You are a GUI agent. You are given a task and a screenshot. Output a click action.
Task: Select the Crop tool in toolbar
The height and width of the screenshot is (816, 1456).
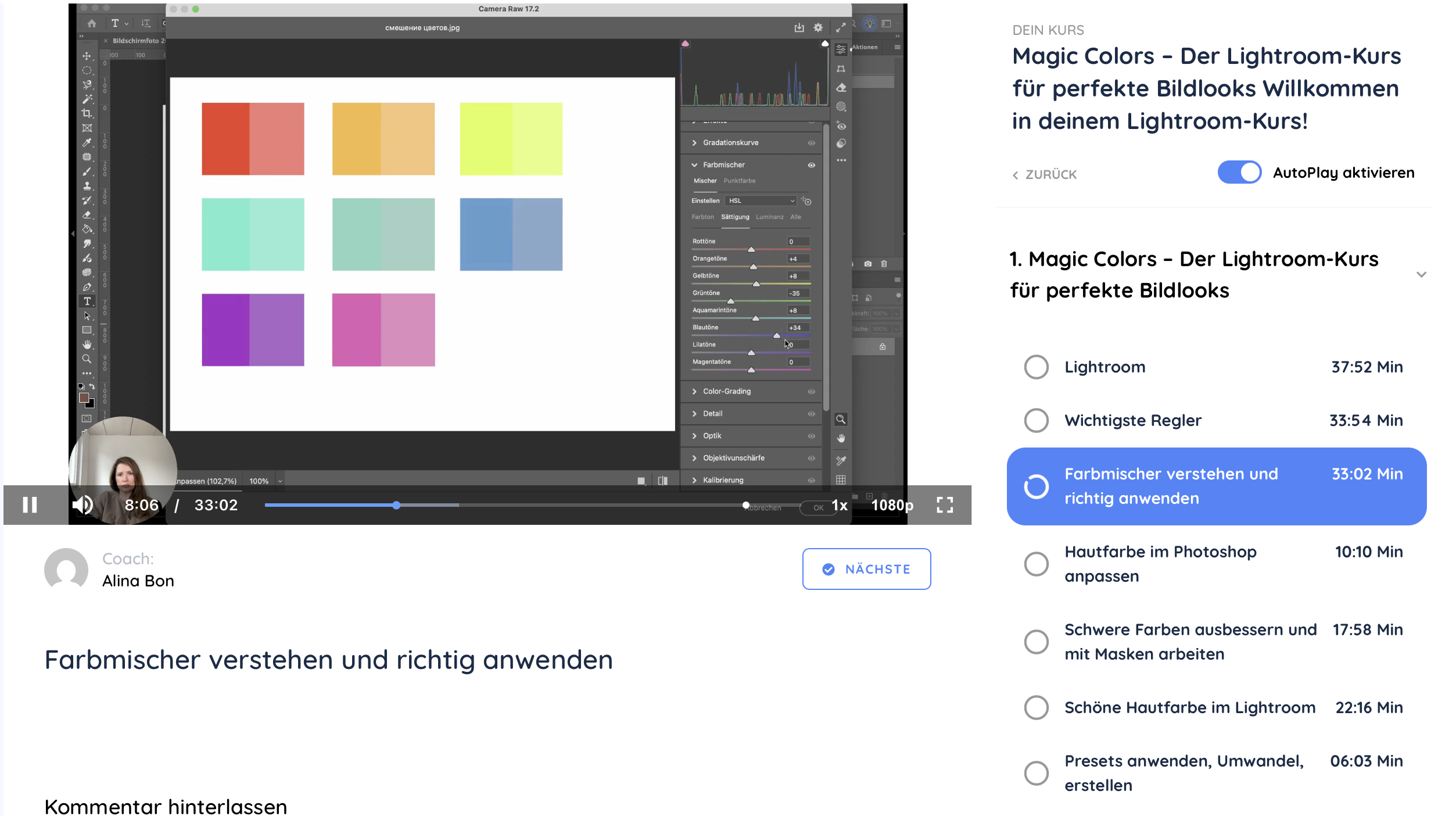pos(87,113)
